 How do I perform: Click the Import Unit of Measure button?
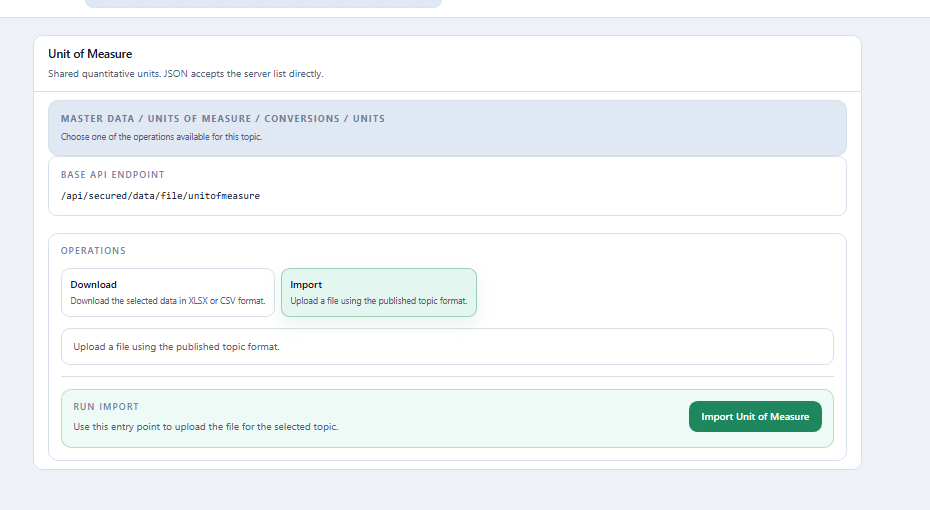click(x=755, y=416)
